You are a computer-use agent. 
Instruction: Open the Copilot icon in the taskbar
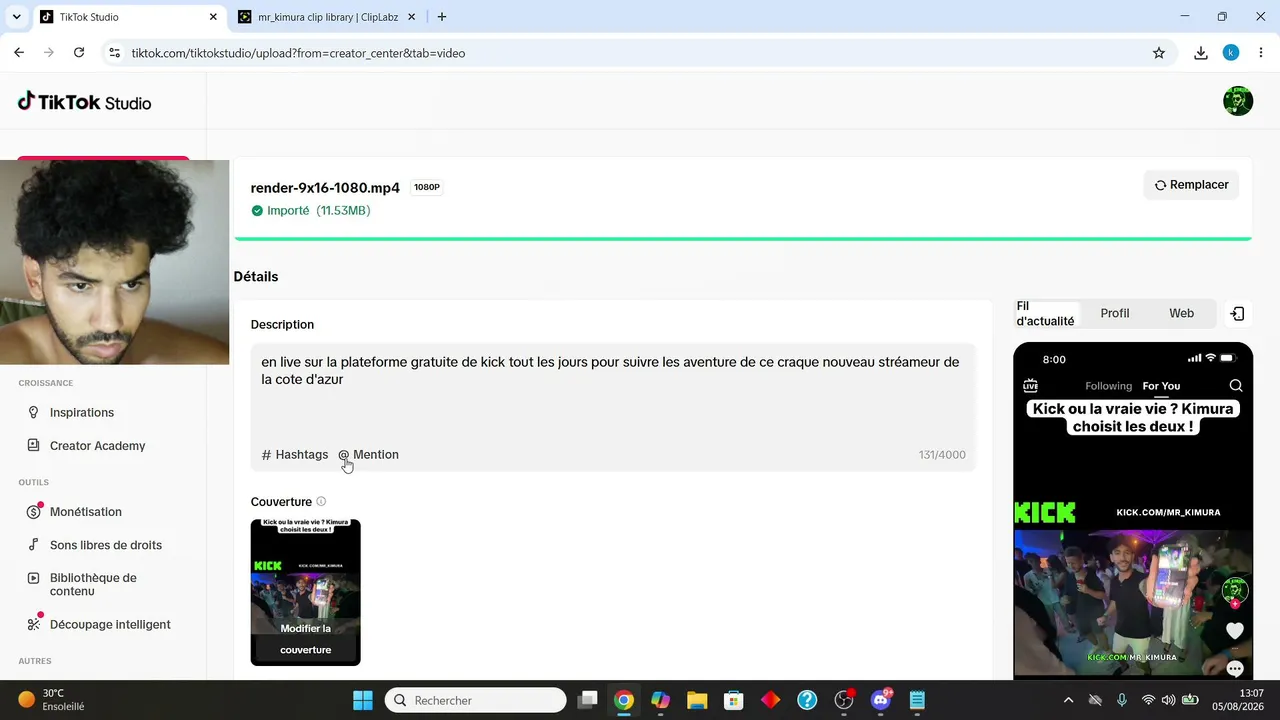[x=660, y=700]
